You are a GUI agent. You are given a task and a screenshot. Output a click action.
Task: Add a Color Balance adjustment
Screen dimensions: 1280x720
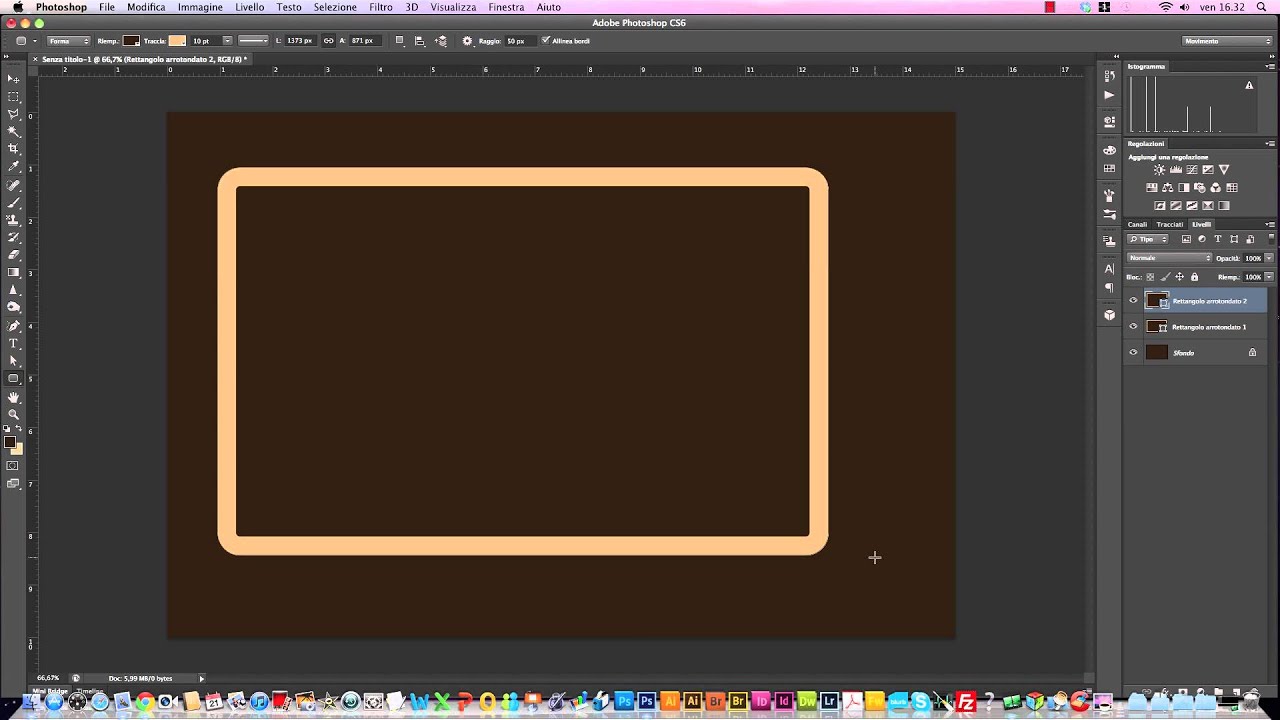1167,188
